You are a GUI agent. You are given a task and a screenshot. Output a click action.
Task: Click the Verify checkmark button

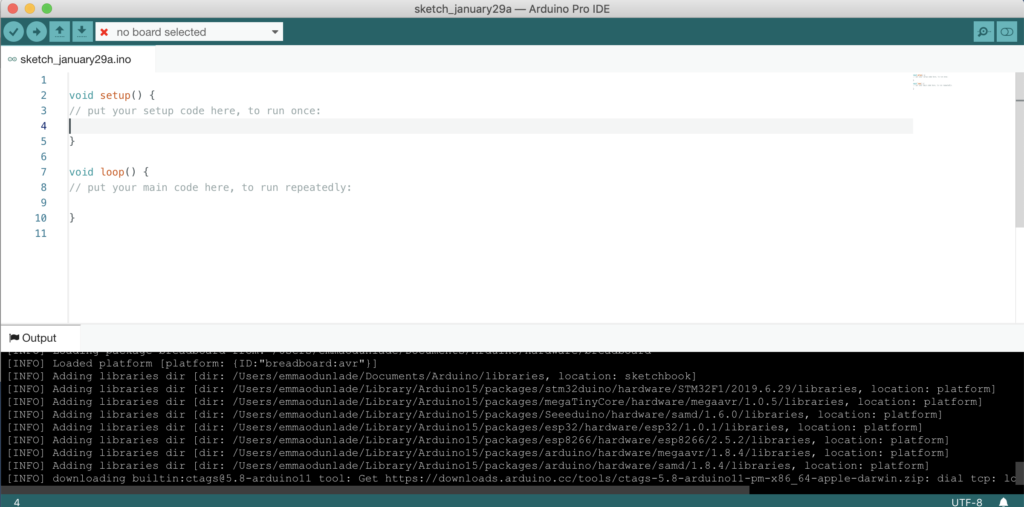(x=14, y=32)
